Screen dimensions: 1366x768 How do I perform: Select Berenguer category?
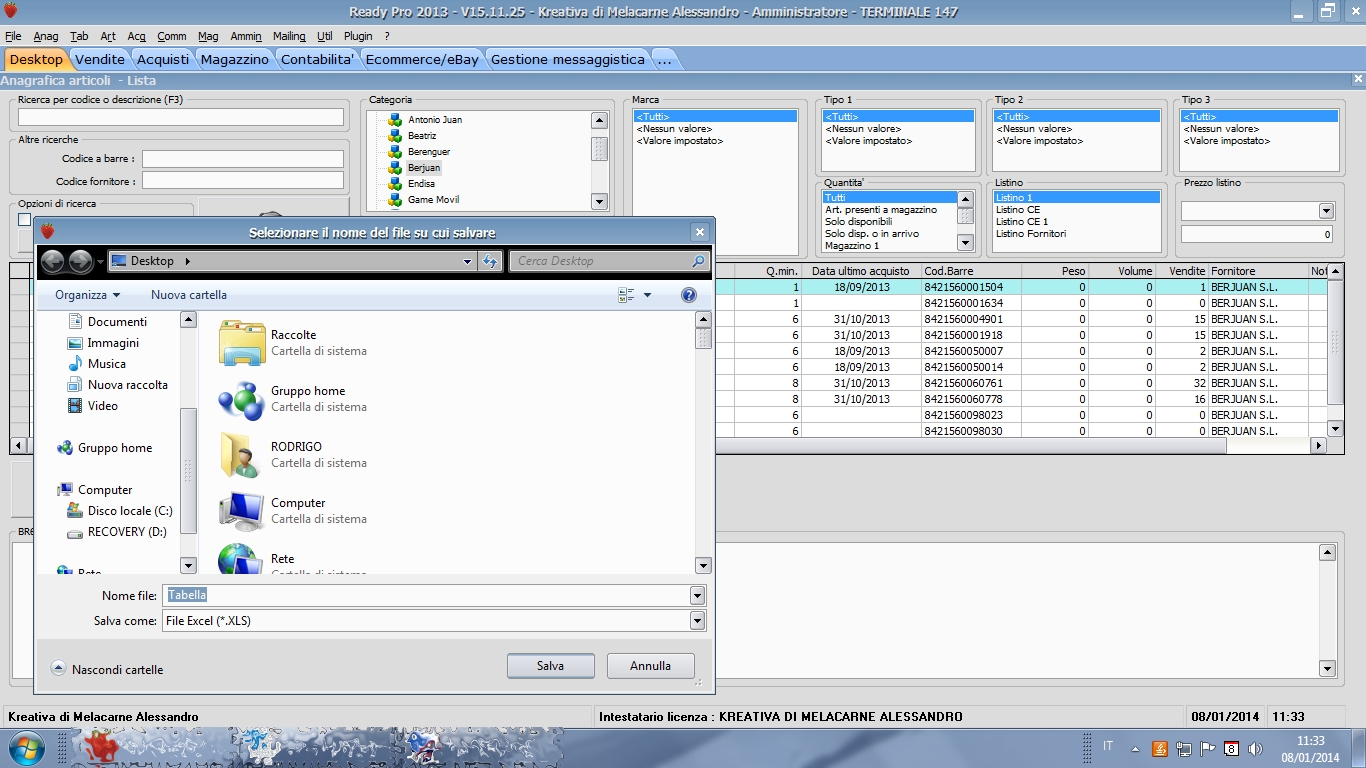429,152
